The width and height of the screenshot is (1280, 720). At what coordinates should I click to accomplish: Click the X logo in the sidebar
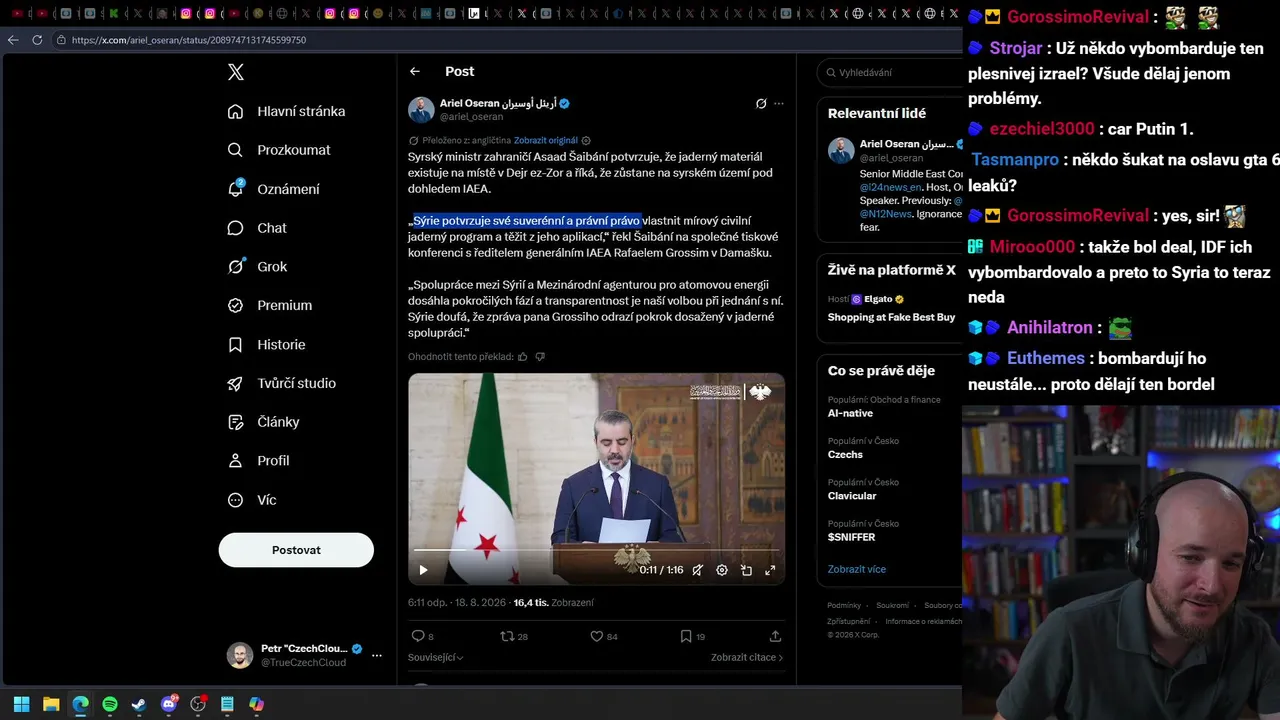pyautogui.click(x=236, y=72)
